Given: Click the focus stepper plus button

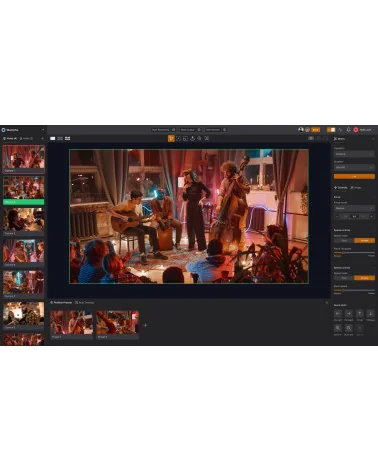Looking at the screenshot, I should (372, 216).
